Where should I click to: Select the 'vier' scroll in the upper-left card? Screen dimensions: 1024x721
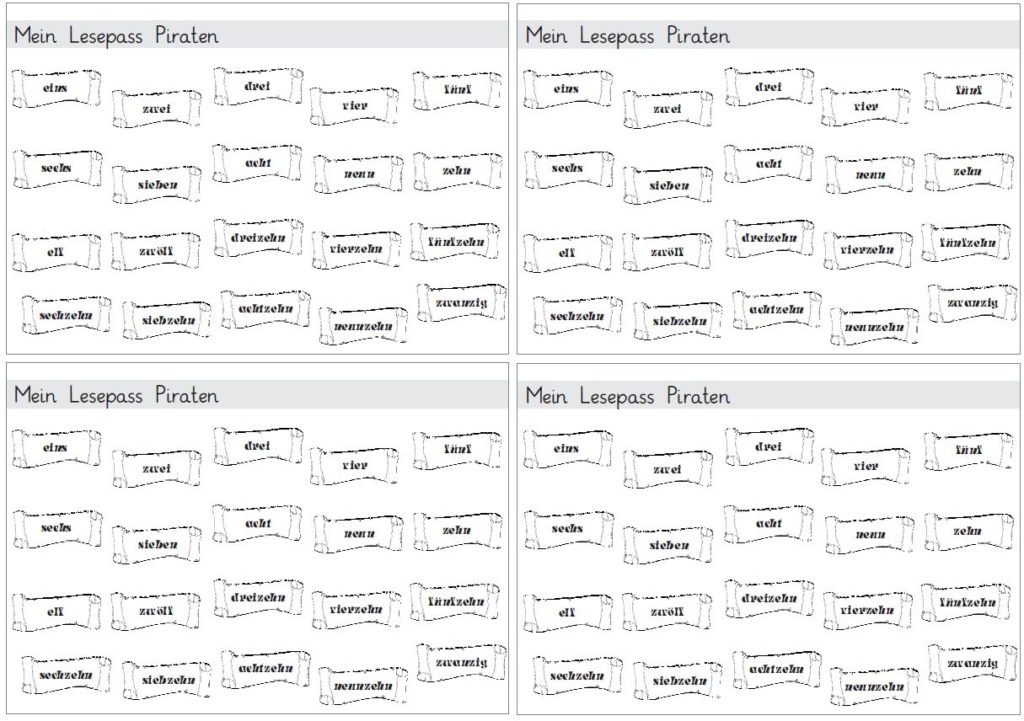click(355, 105)
